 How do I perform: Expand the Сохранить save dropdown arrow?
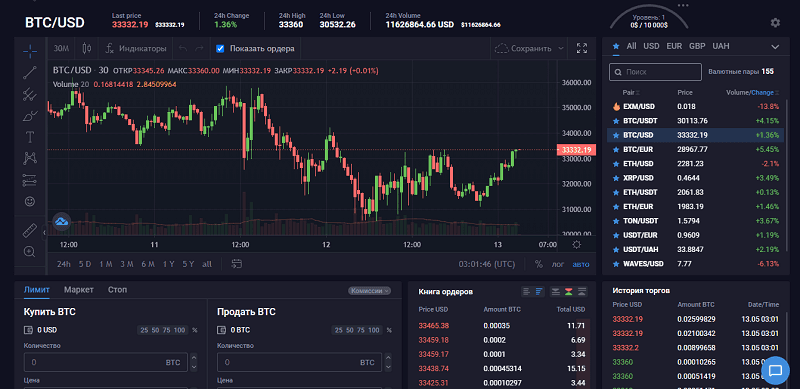(x=561, y=48)
